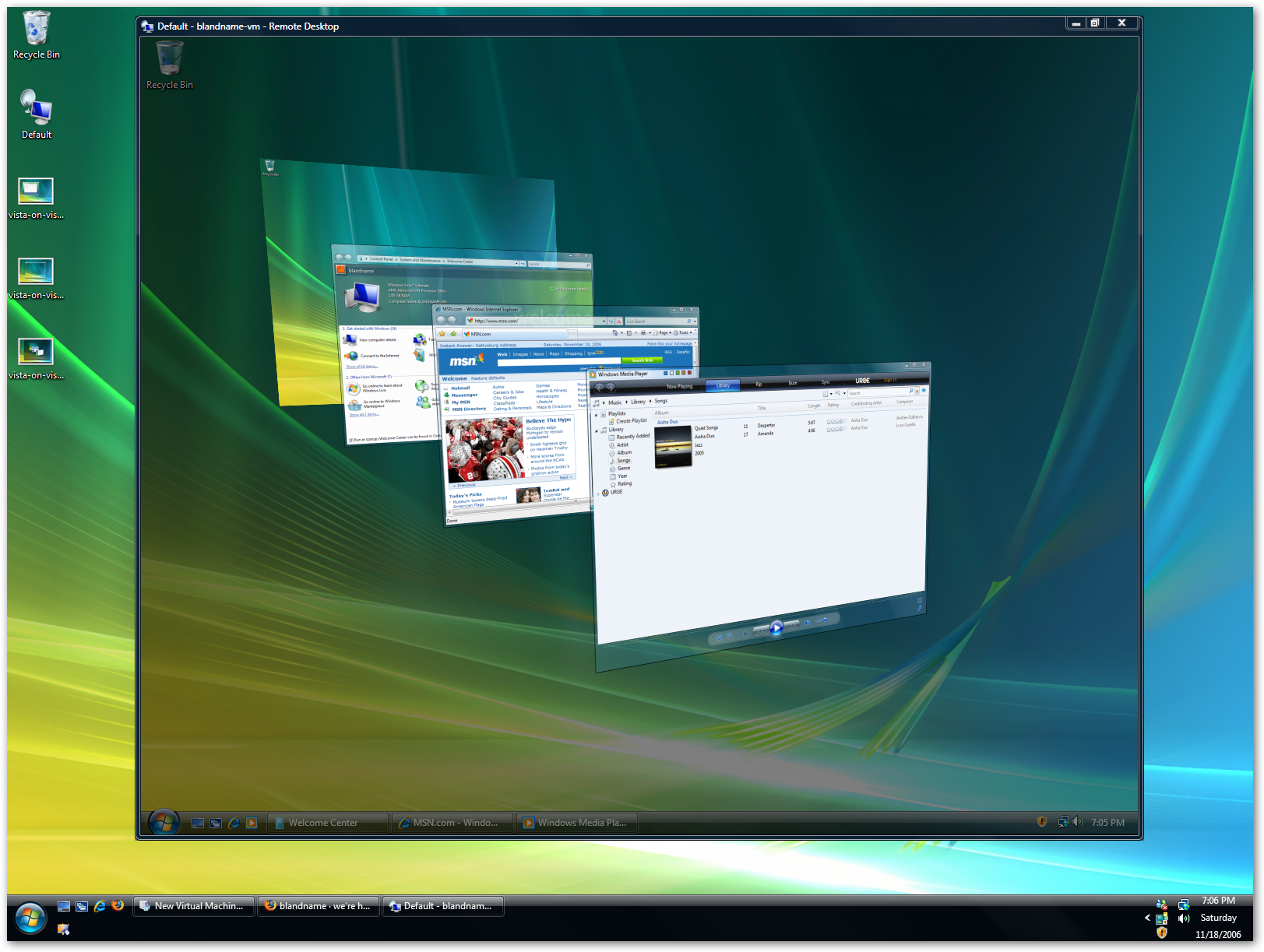Click the remote session volume tray icon

click(1078, 821)
